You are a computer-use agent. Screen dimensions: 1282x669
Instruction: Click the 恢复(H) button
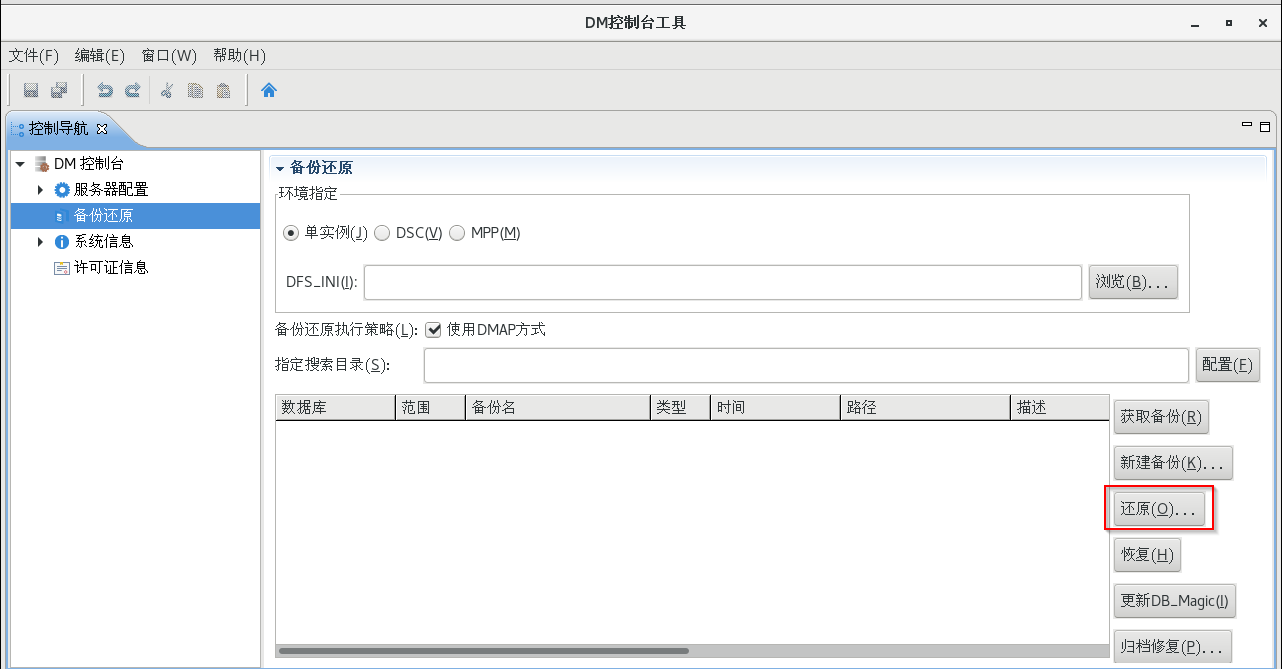pos(1147,555)
